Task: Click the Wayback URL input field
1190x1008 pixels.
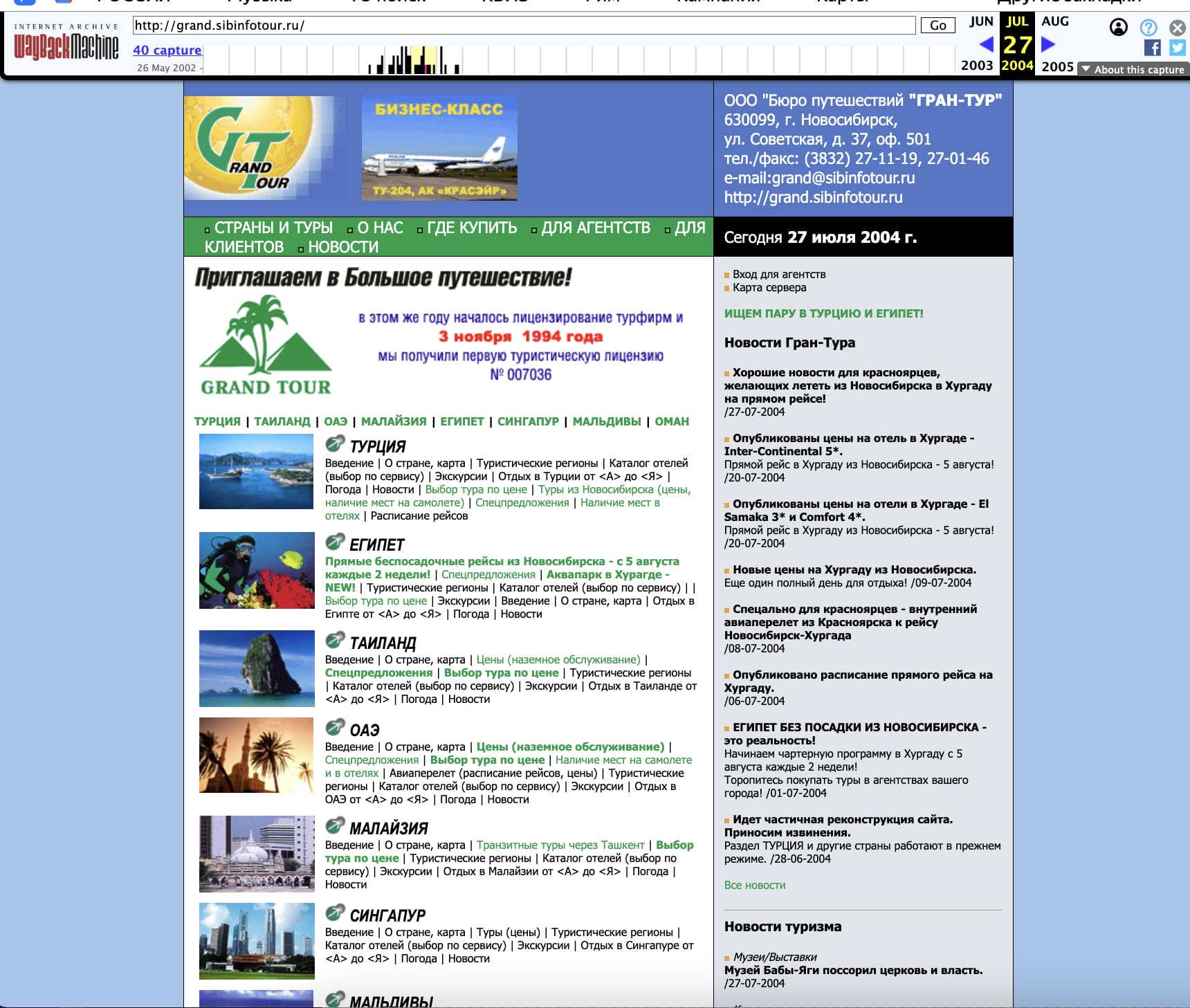Action: pos(524,26)
